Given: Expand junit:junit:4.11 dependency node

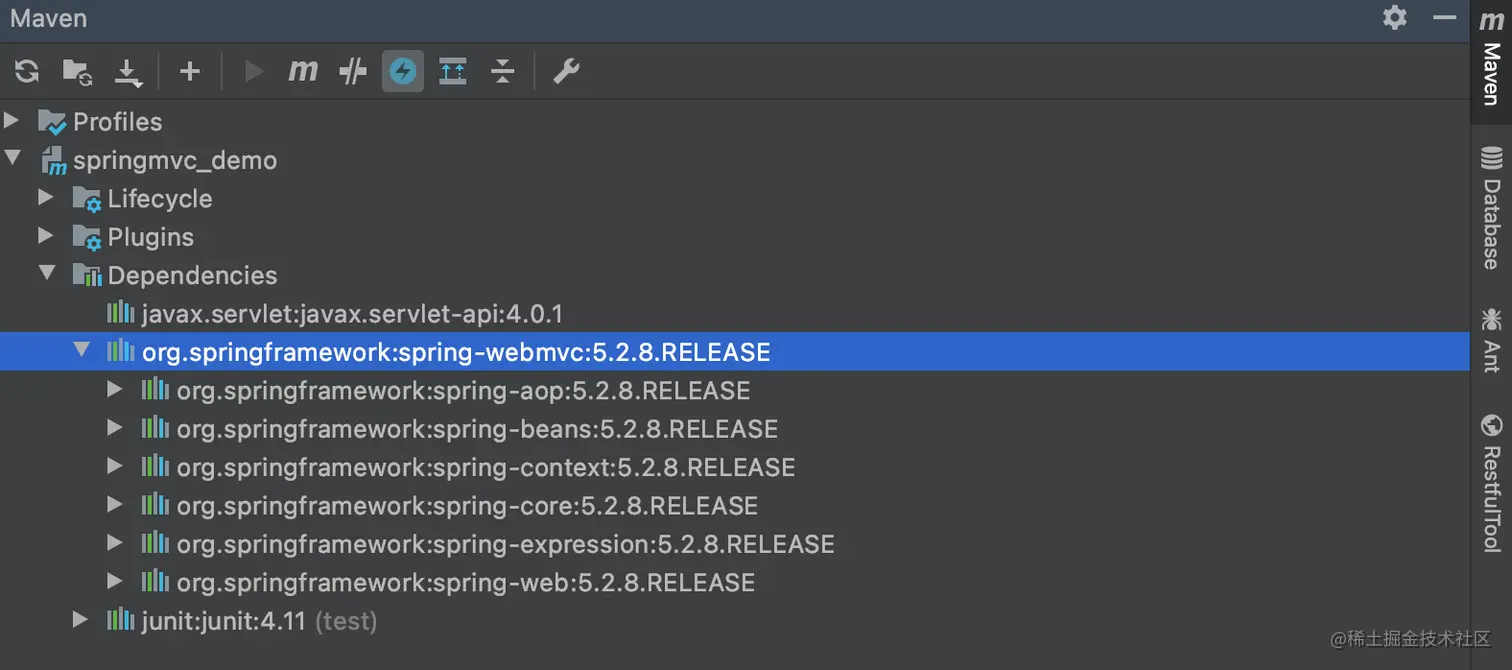Looking at the screenshot, I should click(x=81, y=620).
